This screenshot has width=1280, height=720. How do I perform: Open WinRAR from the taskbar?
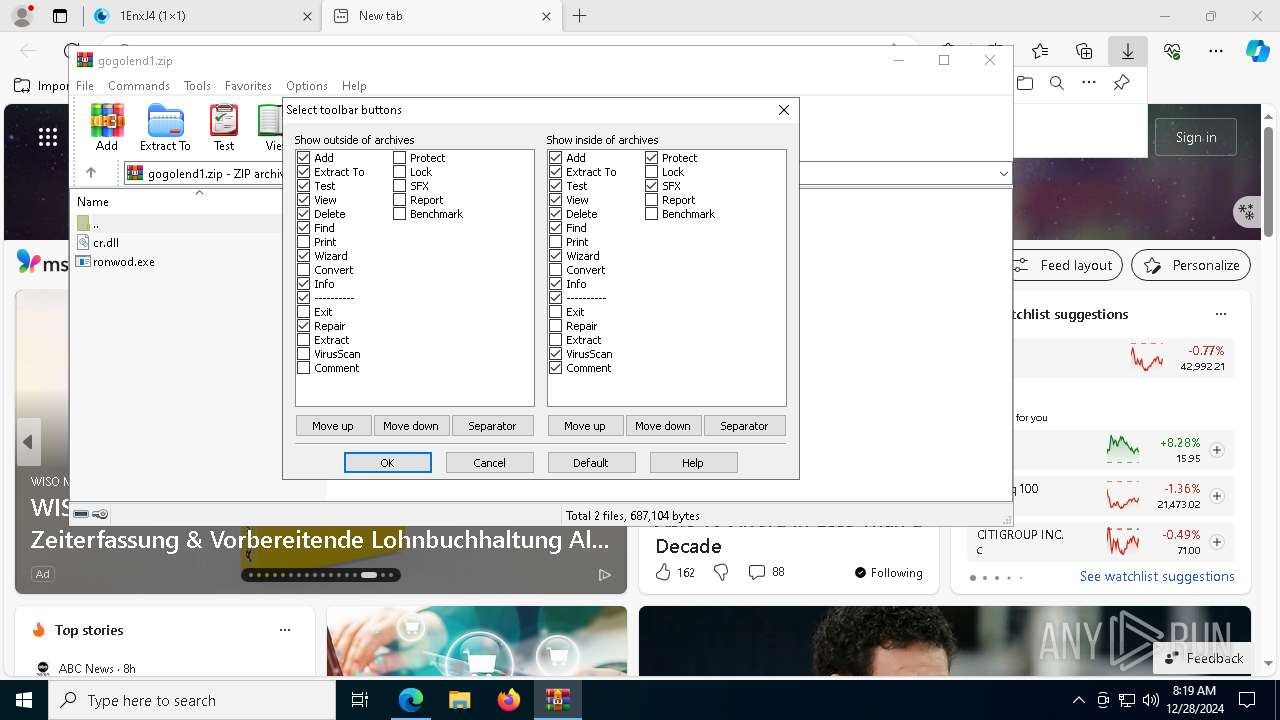click(x=557, y=700)
